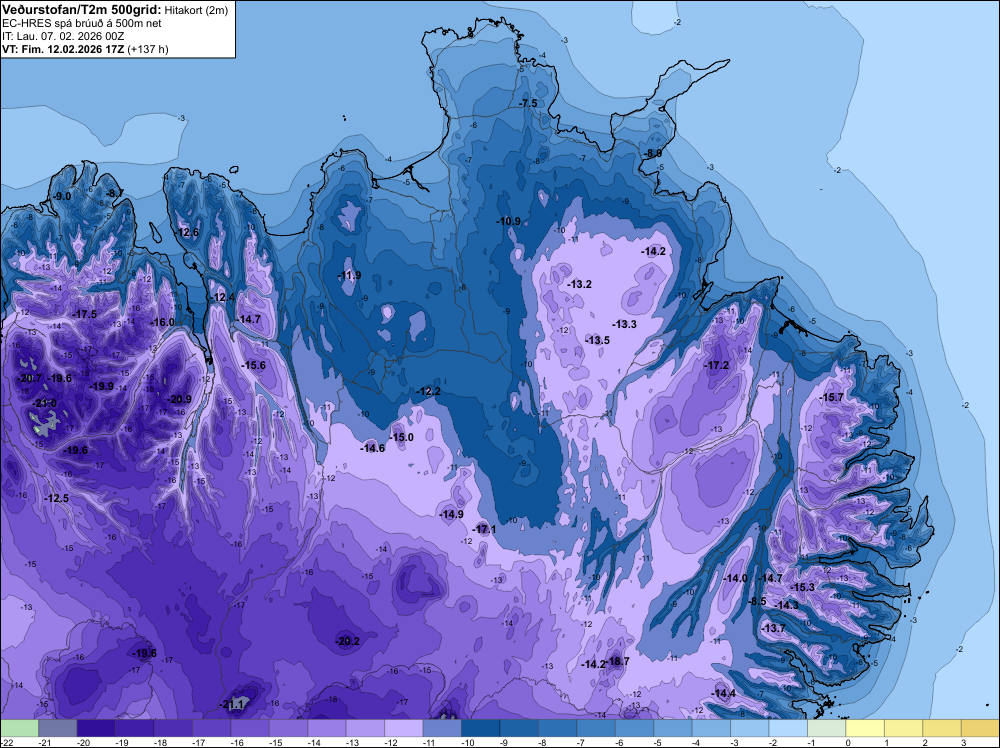Click the title 'Veðurstofan/T2m 500grid'
The width and height of the screenshot is (1000, 748).
pos(81,10)
